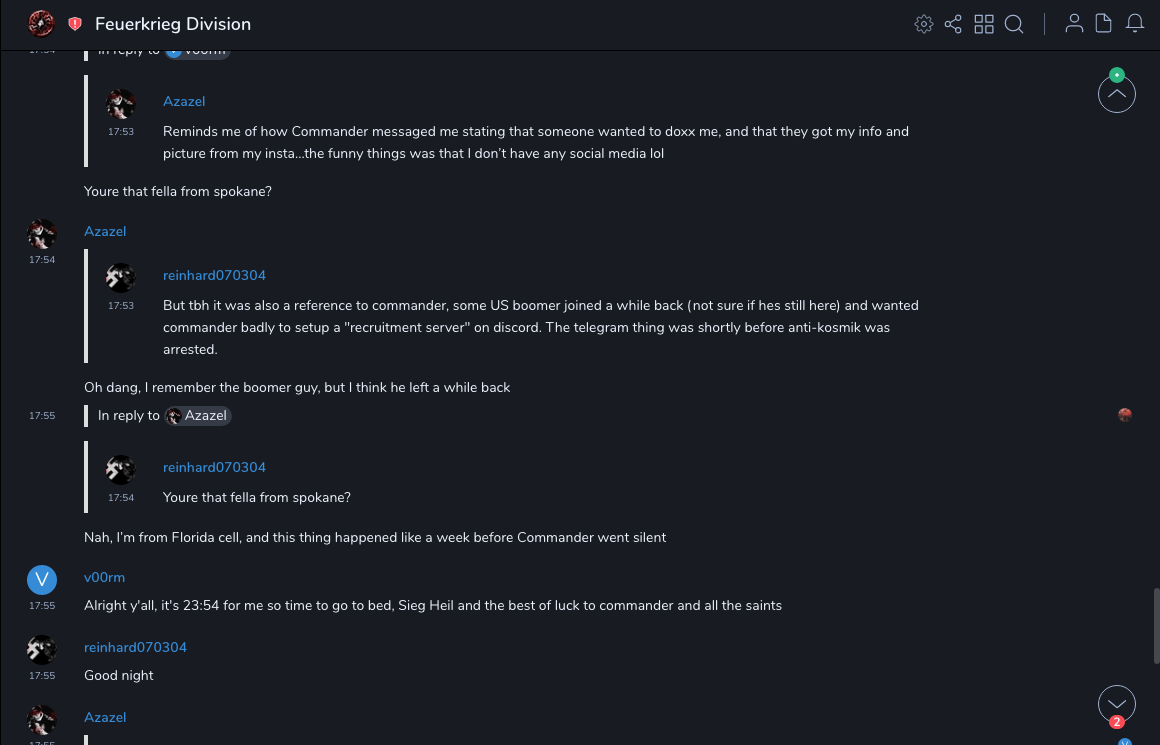Jump to bottom using circled down chevron
This screenshot has width=1160, height=745.
click(1116, 703)
